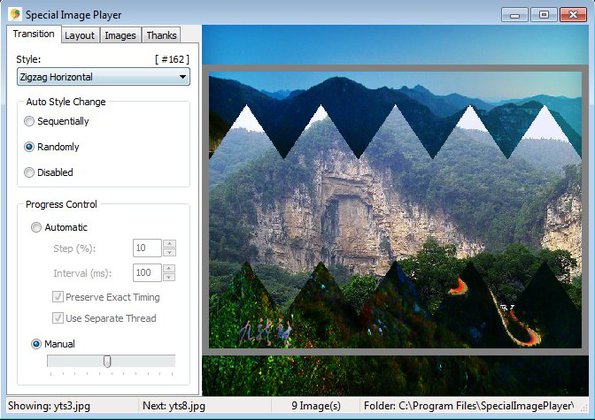Click the image transition preview area

[395, 210]
